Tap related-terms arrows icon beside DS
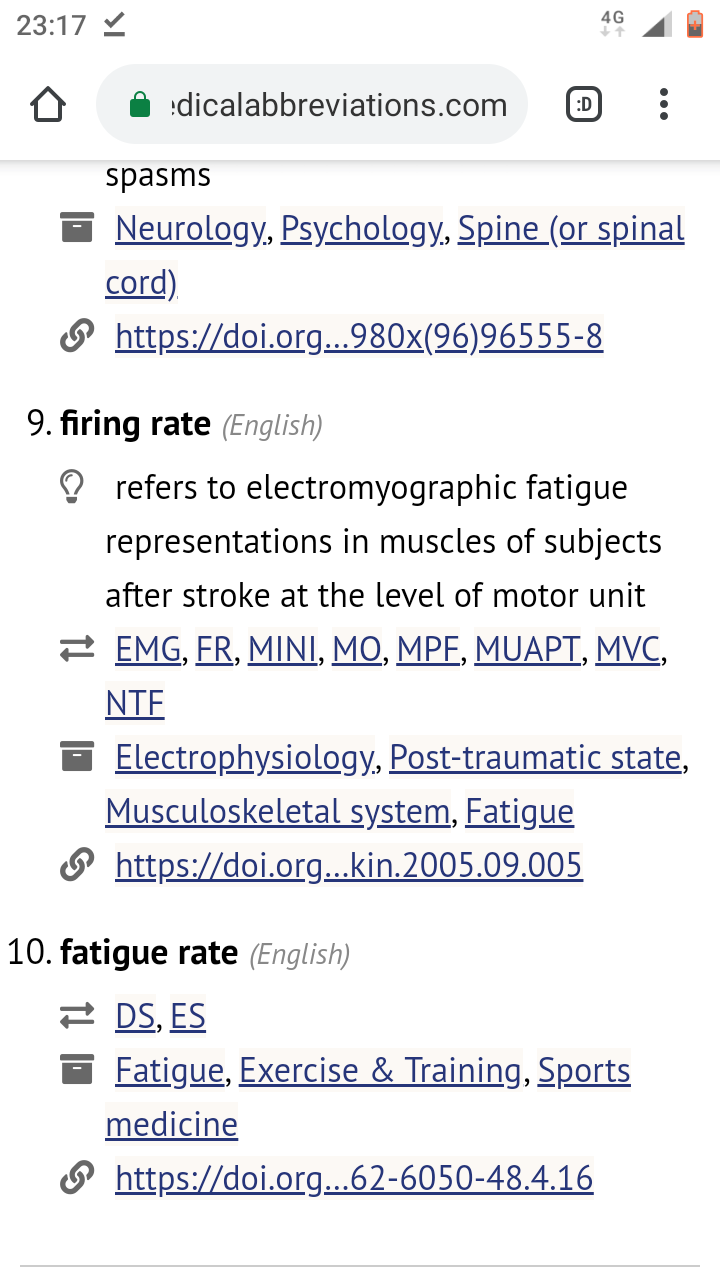720x1280 pixels. click(x=77, y=1017)
